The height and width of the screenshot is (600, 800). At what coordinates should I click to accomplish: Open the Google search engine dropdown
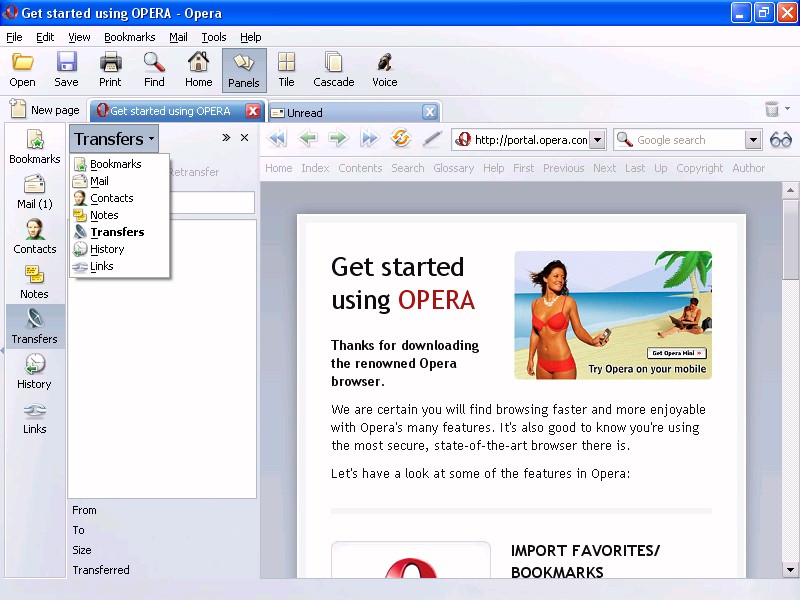(x=753, y=140)
